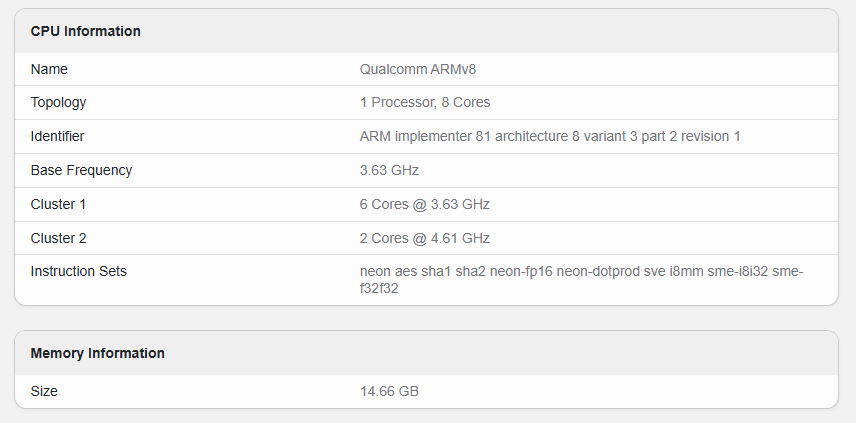Select the 1 Processor, 8 Cores value
856x423 pixels.
425,102
